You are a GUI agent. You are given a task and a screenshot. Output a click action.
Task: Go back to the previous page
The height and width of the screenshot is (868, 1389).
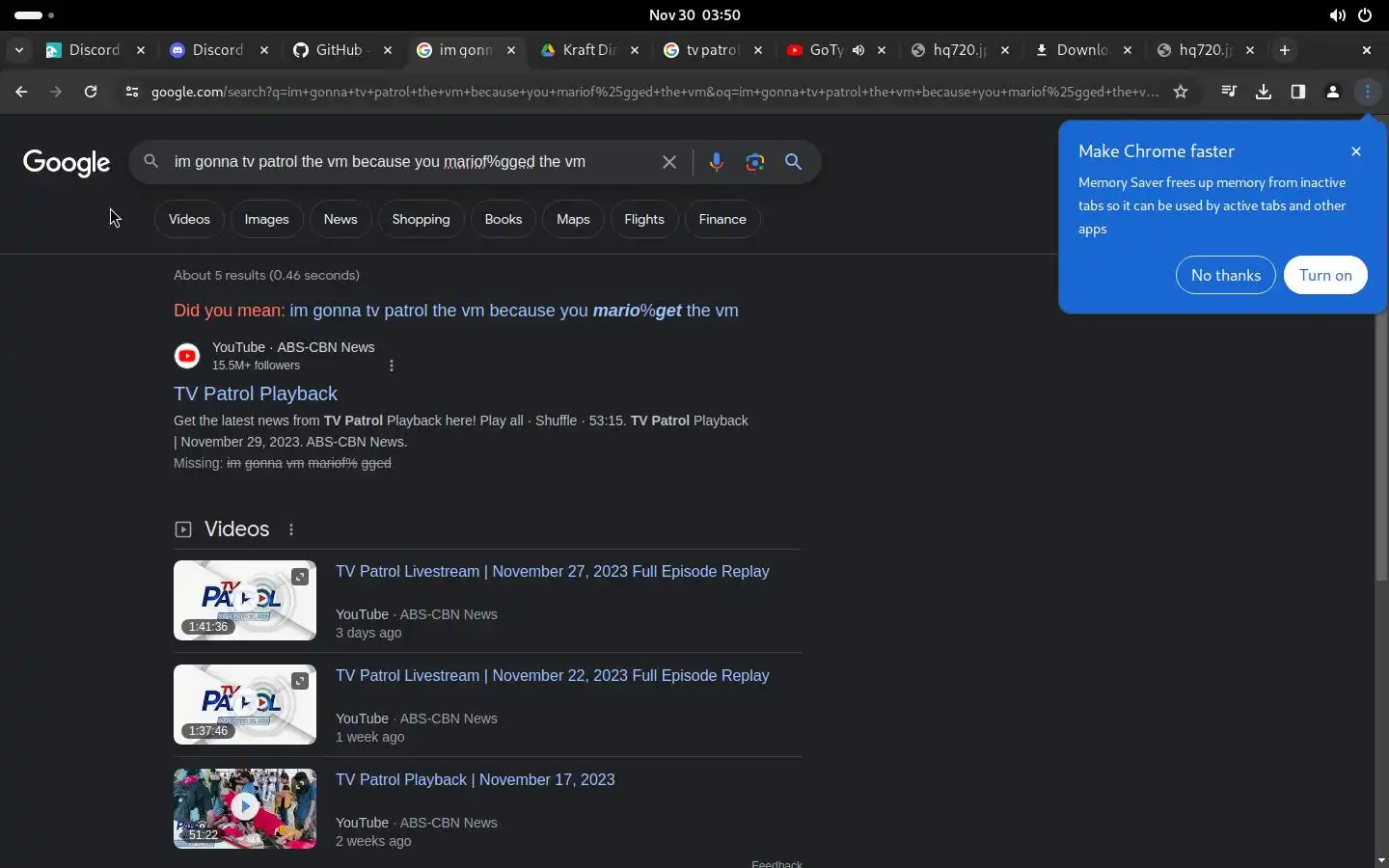pyautogui.click(x=21, y=92)
